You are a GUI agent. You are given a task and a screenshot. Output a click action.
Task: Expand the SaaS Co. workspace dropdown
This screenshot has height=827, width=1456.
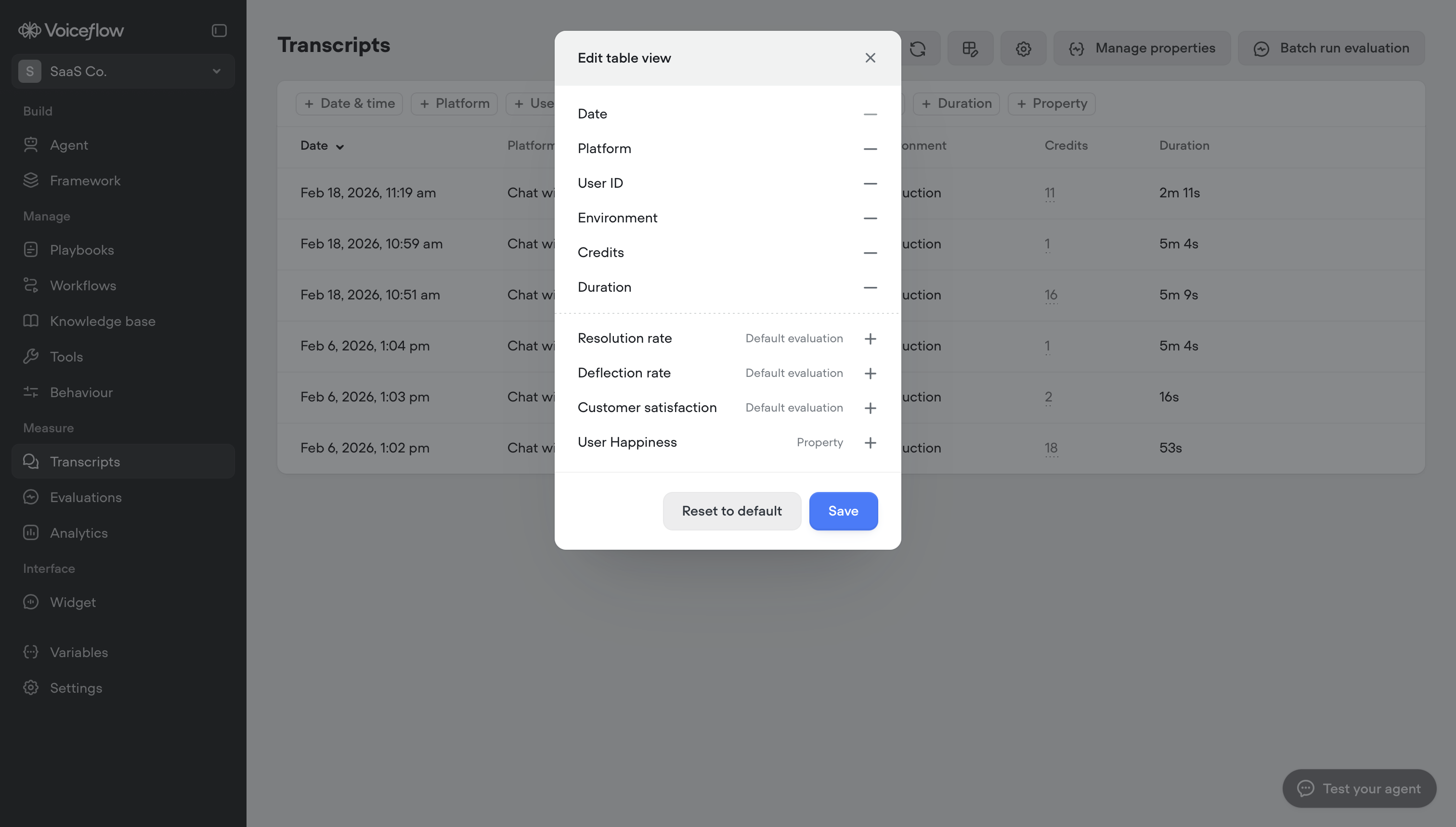[216, 71]
